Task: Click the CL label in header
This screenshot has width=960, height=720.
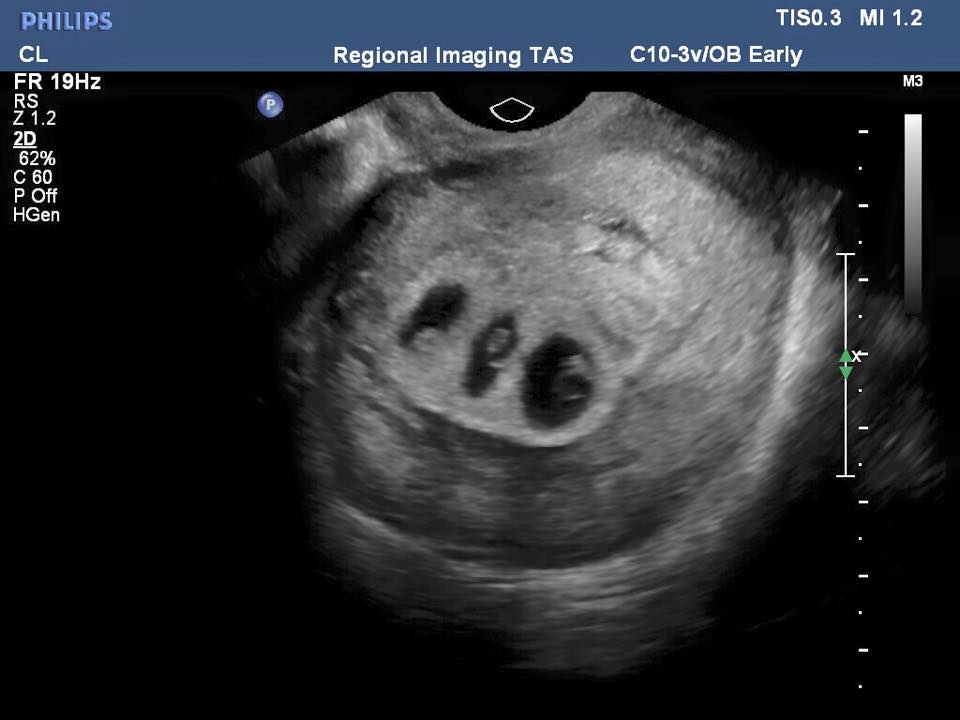Action: coord(33,55)
